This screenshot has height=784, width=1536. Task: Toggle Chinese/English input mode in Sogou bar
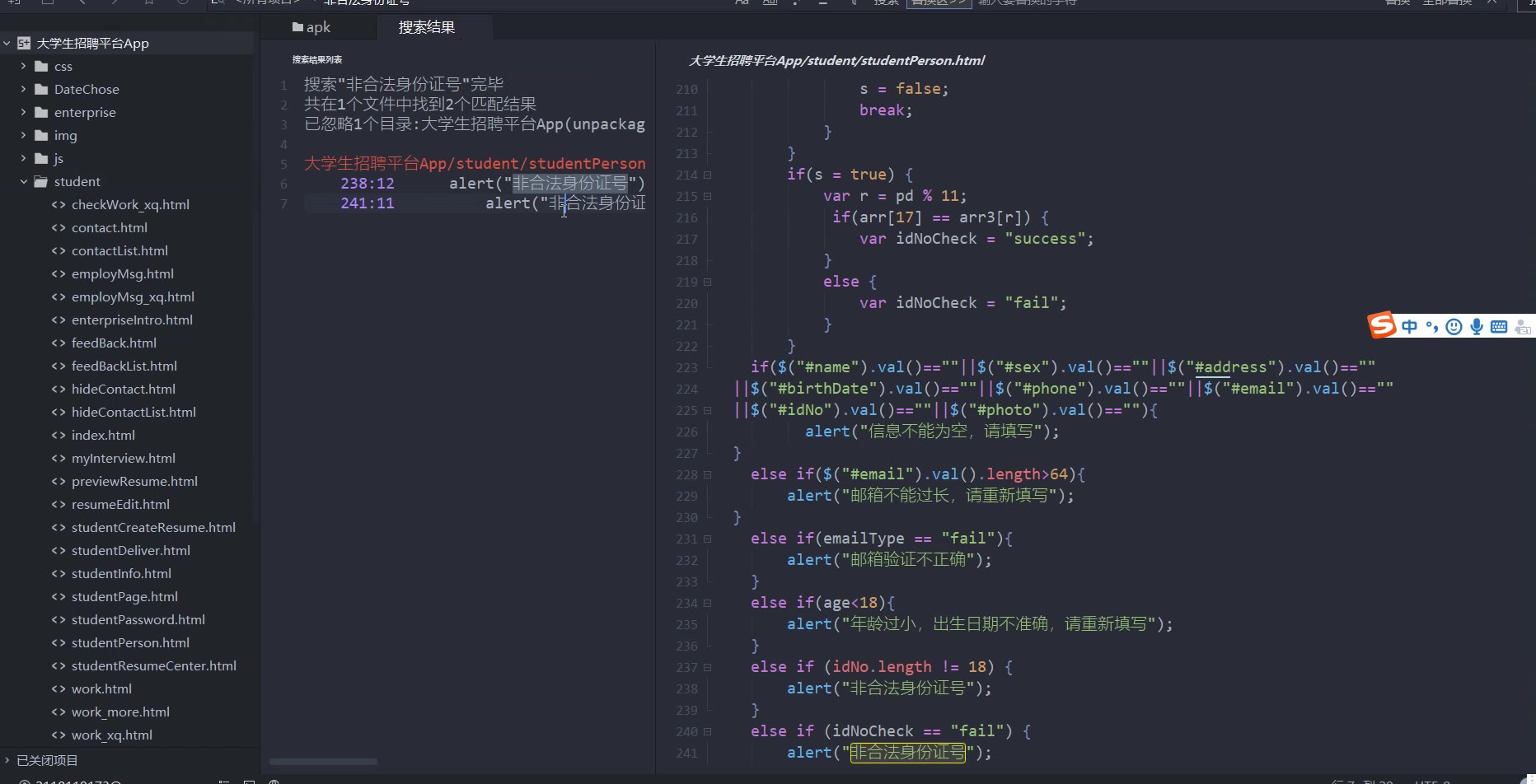coord(1410,327)
